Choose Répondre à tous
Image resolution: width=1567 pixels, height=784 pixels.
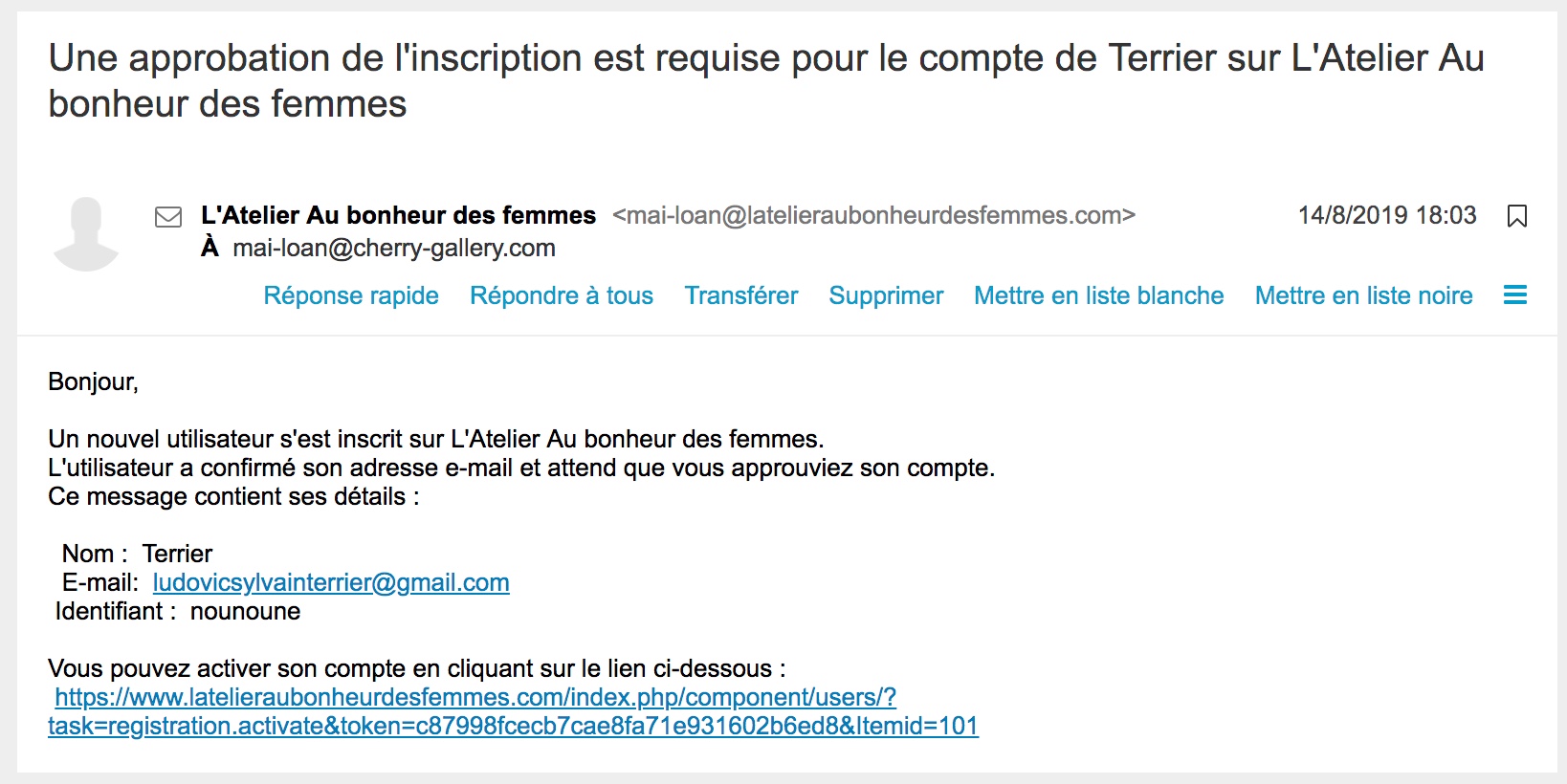click(562, 296)
